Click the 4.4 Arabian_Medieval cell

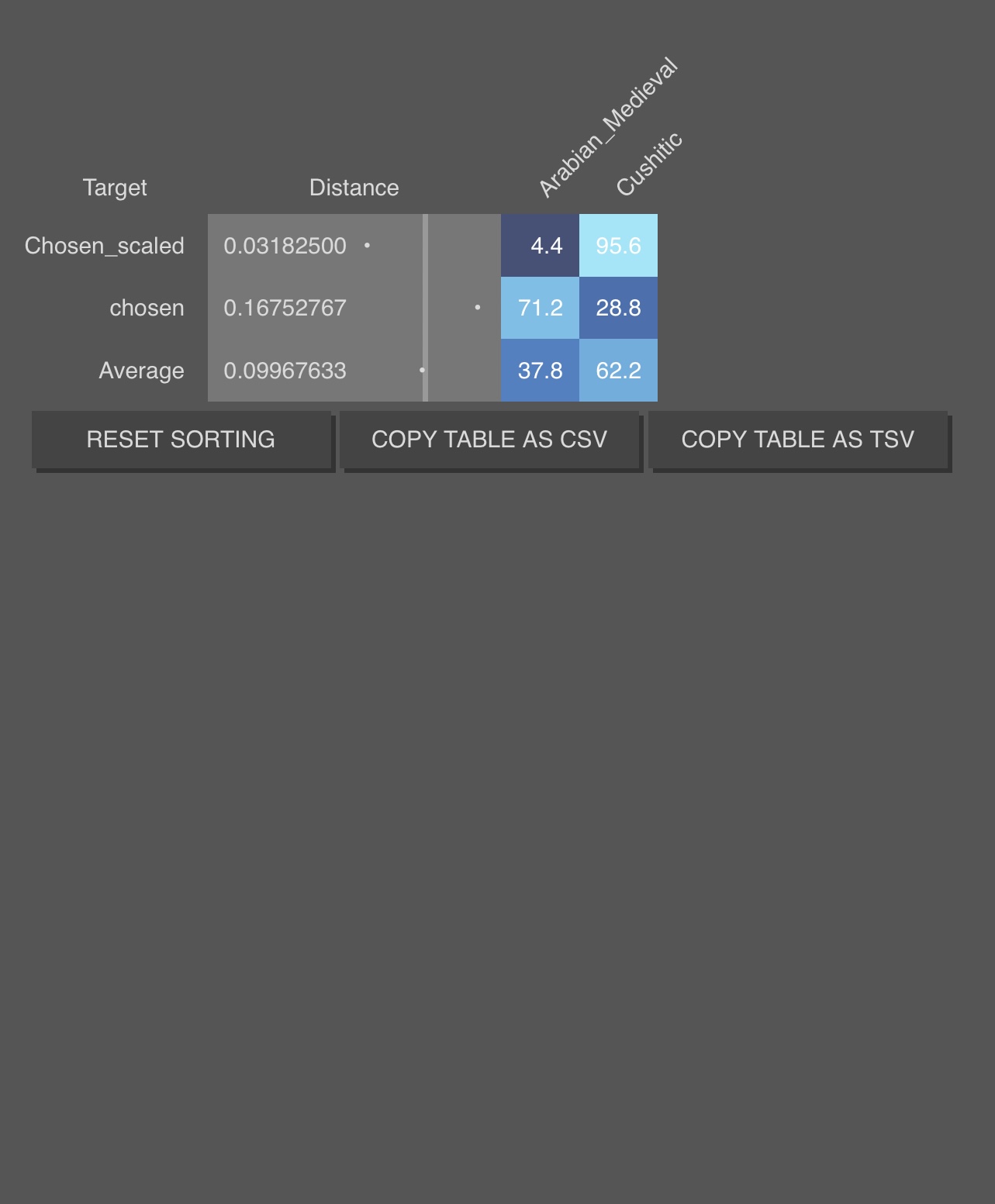click(541, 246)
